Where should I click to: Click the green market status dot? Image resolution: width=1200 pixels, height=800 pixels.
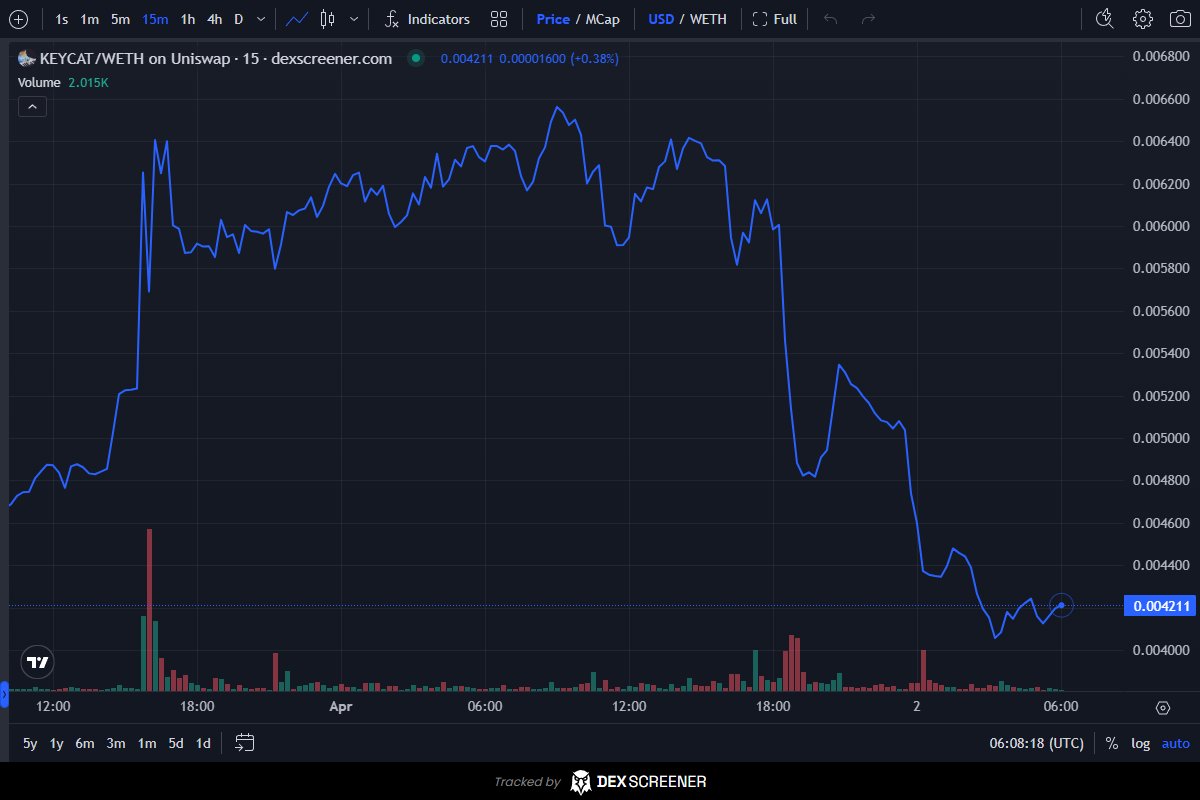coord(416,59)
